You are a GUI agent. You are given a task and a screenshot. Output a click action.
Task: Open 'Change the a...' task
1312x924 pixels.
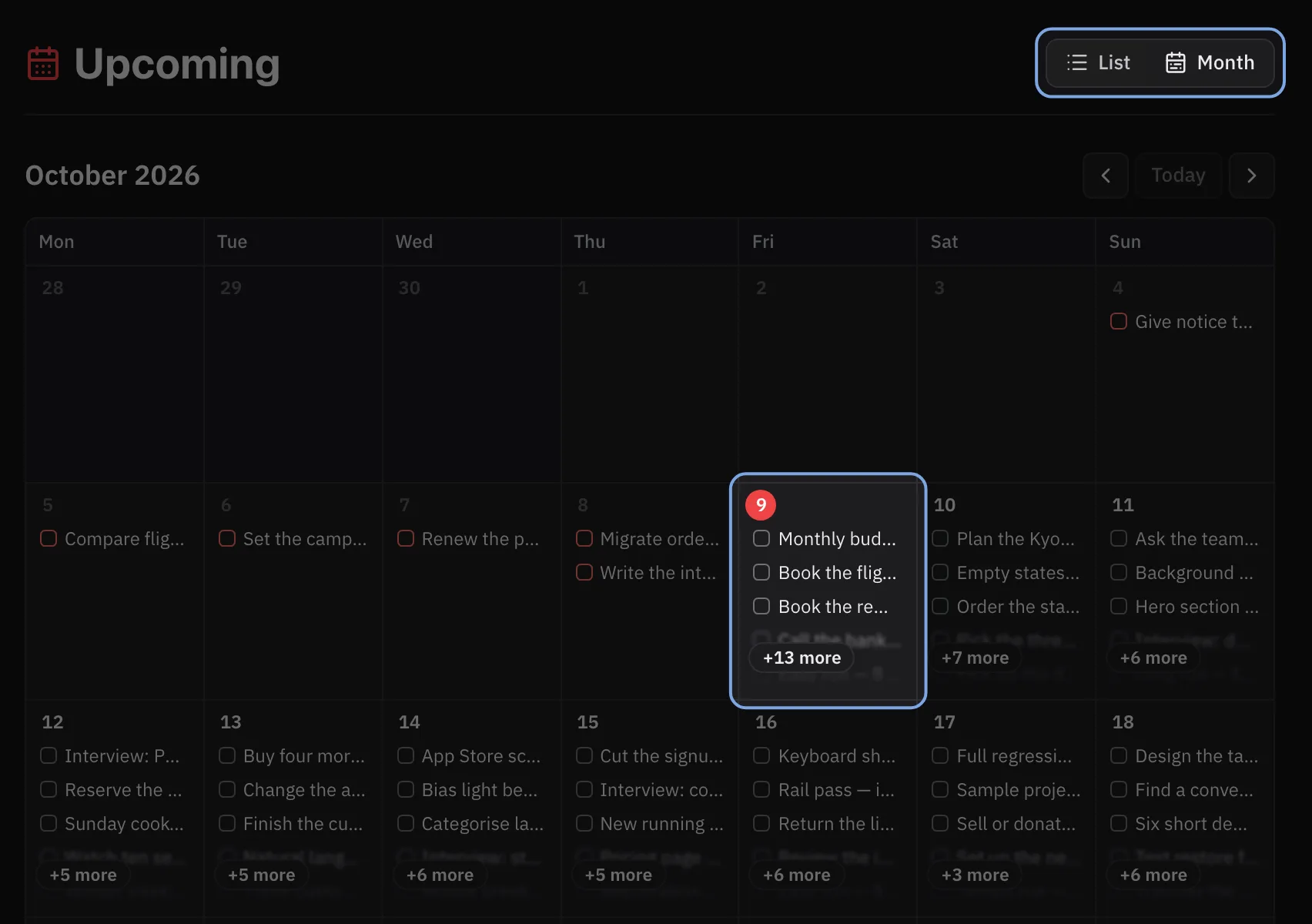[304, 789]
